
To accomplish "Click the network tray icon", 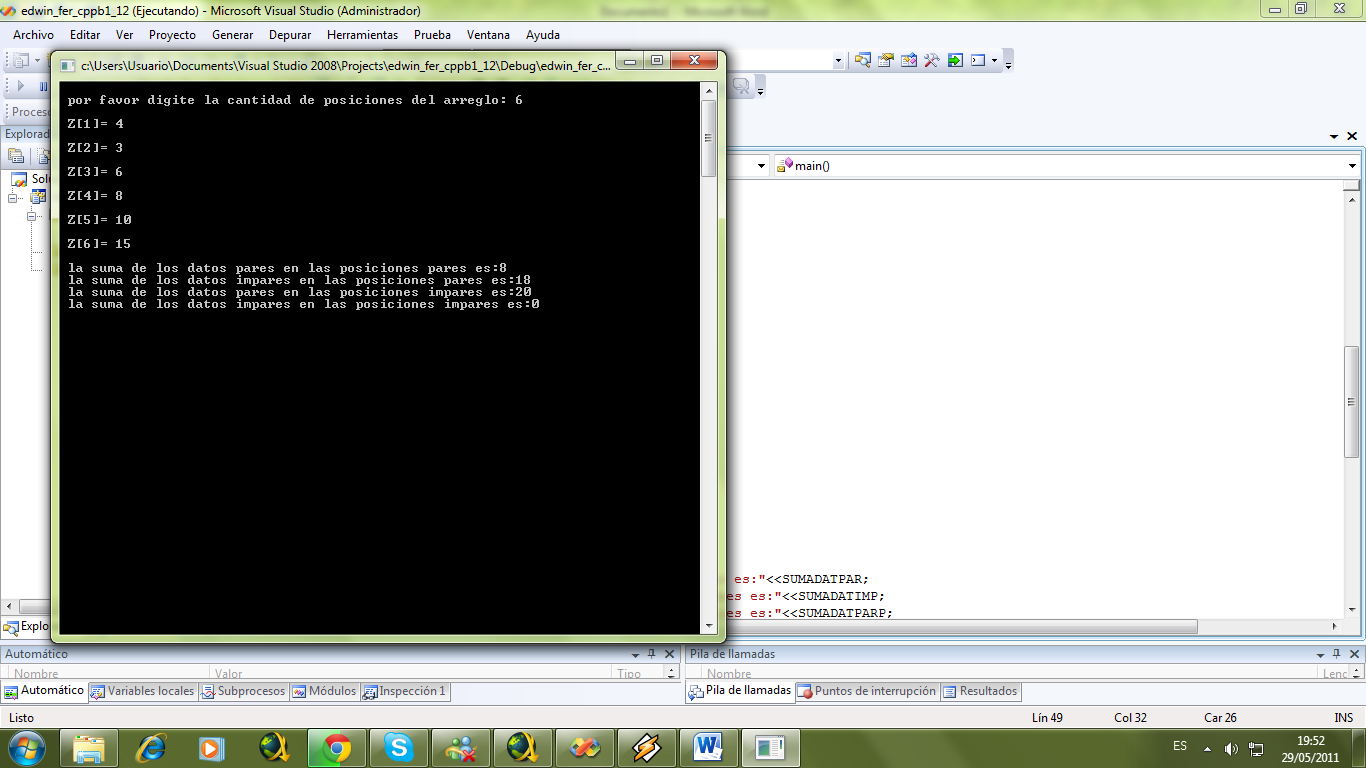I will [1257, 748].
